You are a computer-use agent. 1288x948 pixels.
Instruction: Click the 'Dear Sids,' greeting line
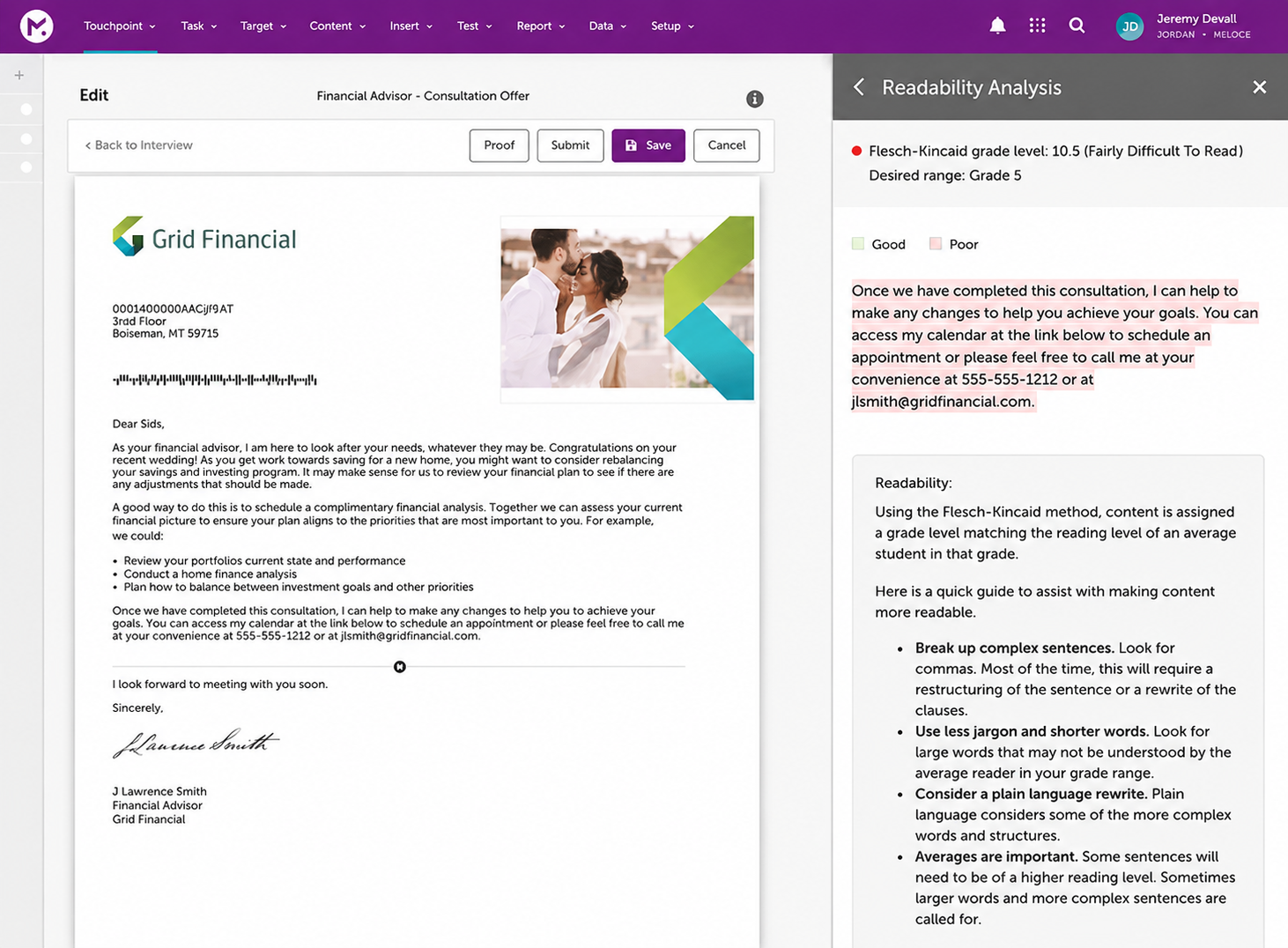coord(138,424)
